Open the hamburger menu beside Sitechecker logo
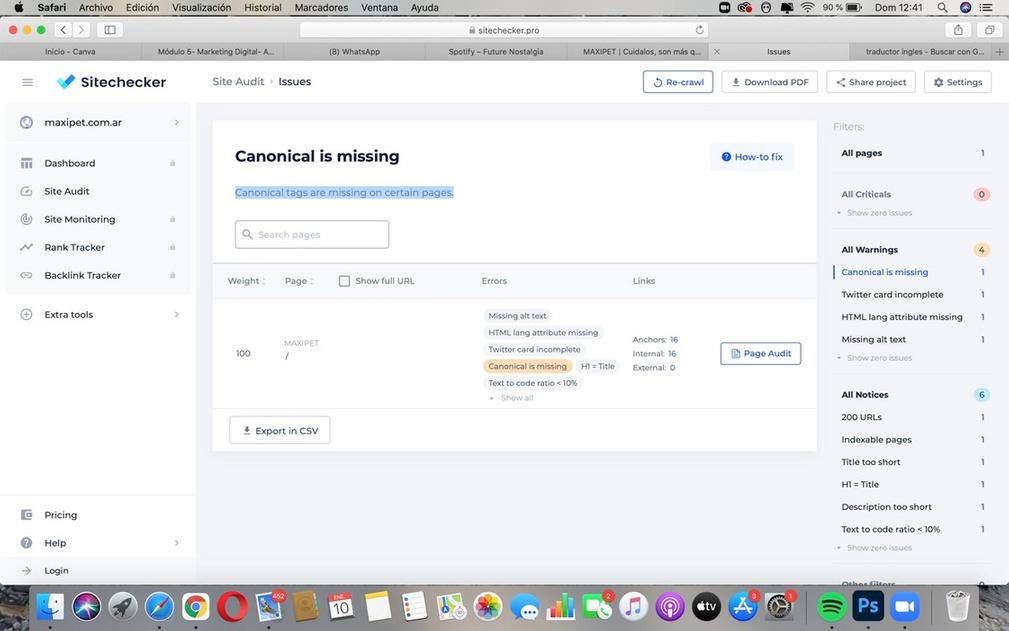This screenshot has width=1009, height=631. 28,82
